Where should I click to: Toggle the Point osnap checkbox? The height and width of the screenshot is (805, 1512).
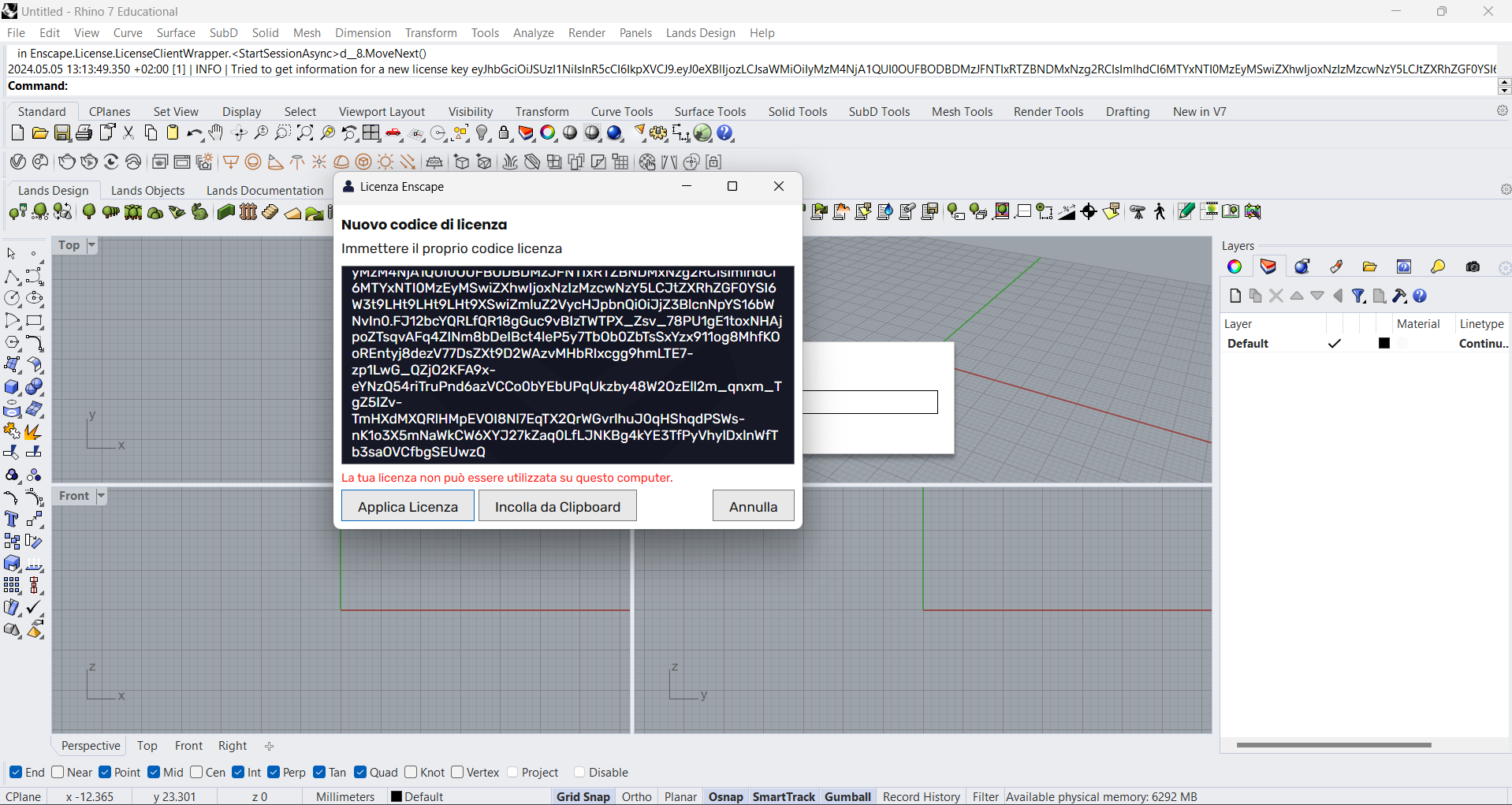[x=105, y=772]
